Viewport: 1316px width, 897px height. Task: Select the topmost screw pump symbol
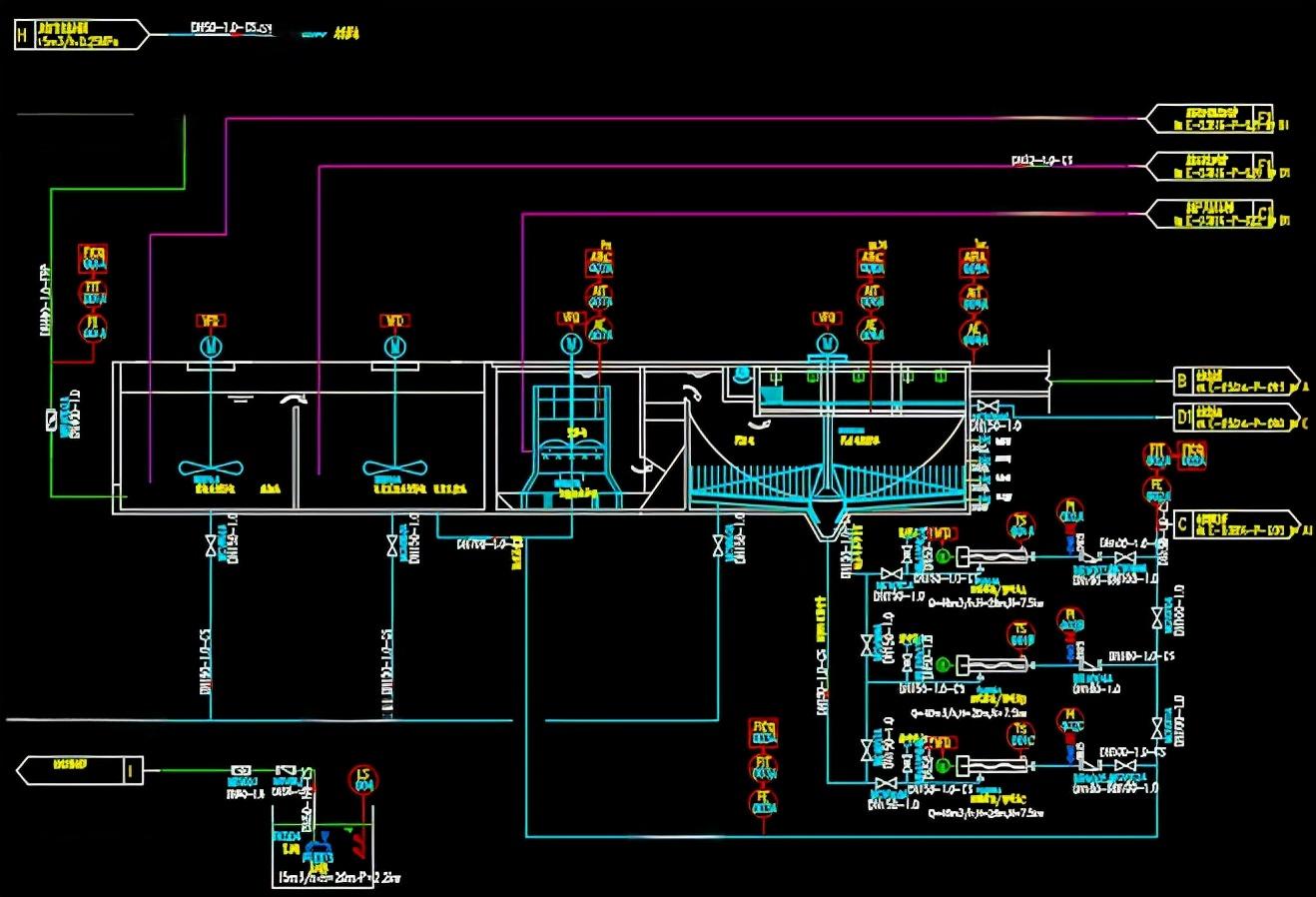tap(992, 556)
